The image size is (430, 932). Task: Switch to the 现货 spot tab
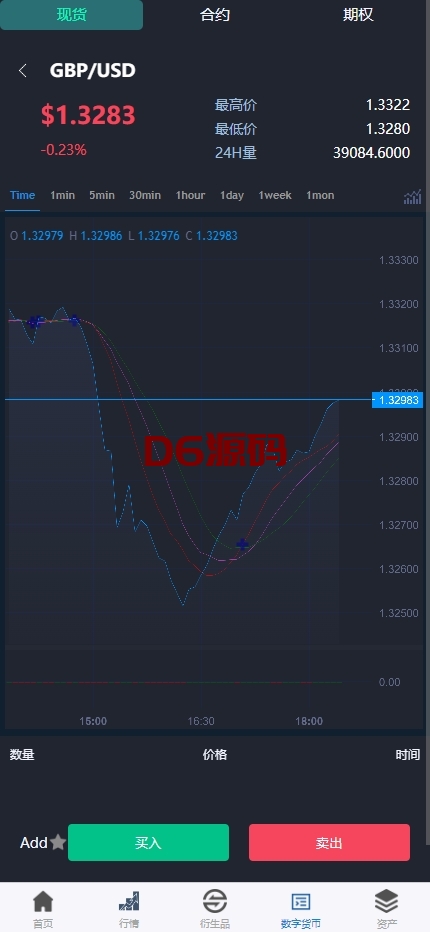click(71, 15)
